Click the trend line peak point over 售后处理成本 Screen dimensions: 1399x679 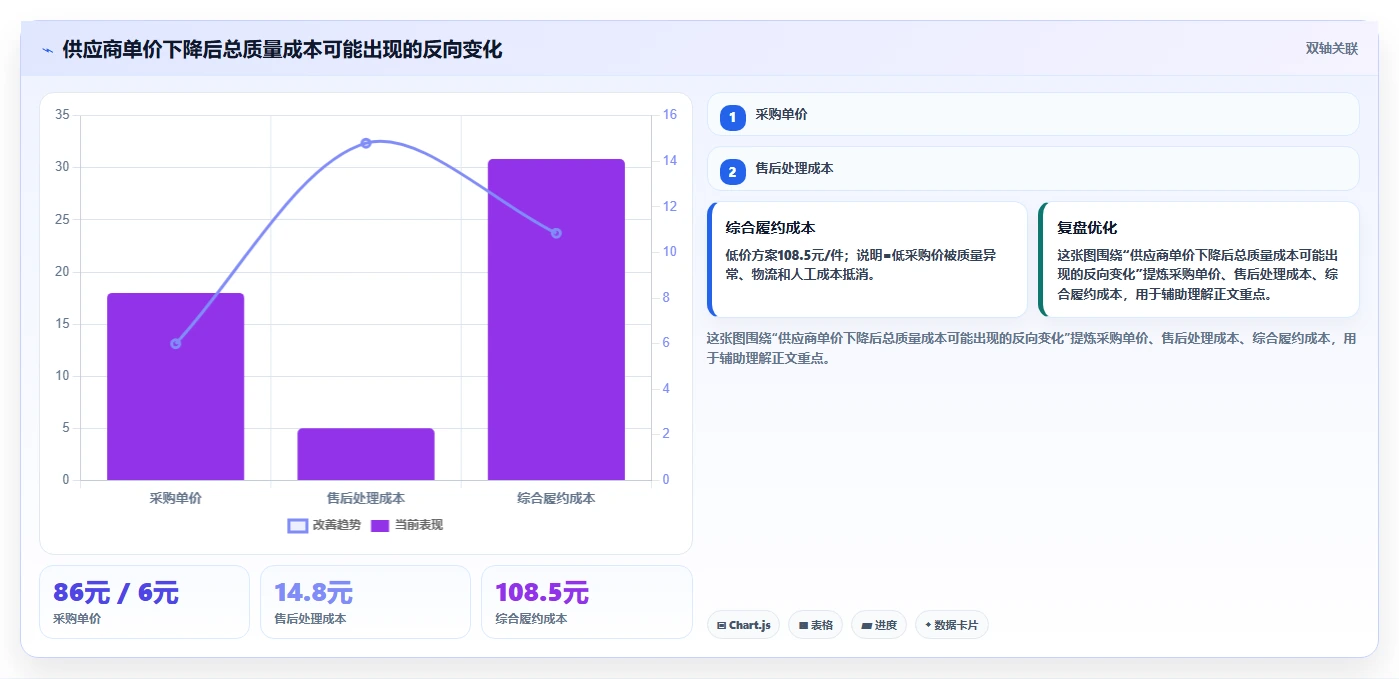click(366, 143)
